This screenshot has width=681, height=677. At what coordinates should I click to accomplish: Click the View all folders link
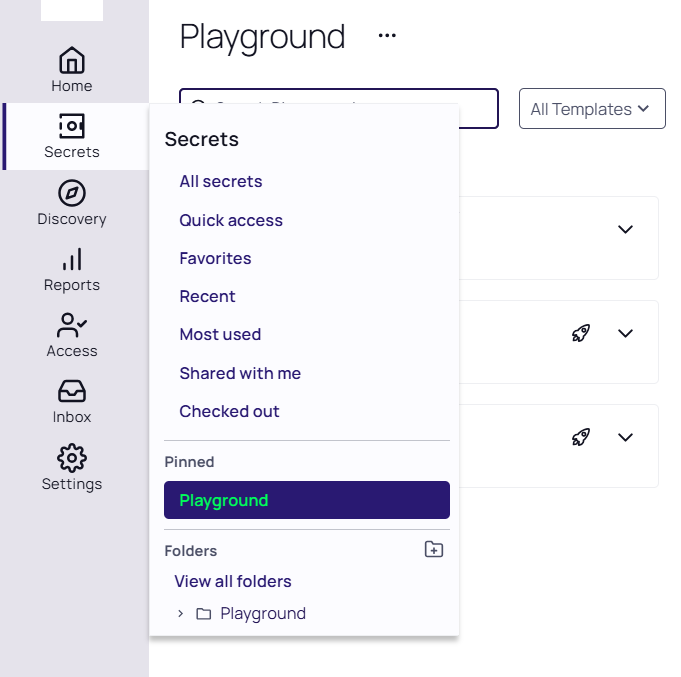click(233, 581)
